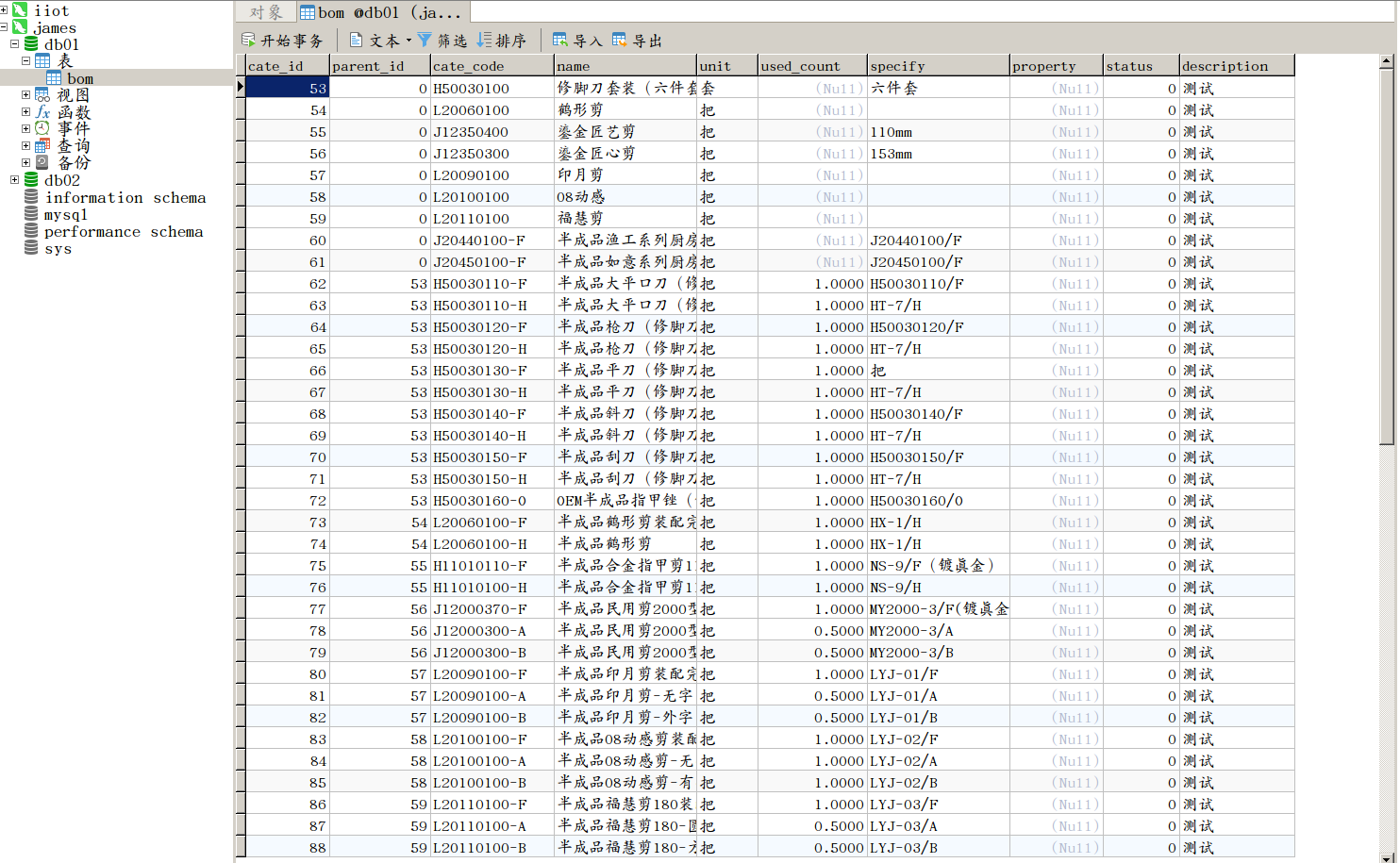The height and width of the screenshot is (863, 1400).
Task: Select the iiot connection icon
Action: pos(20,10)
